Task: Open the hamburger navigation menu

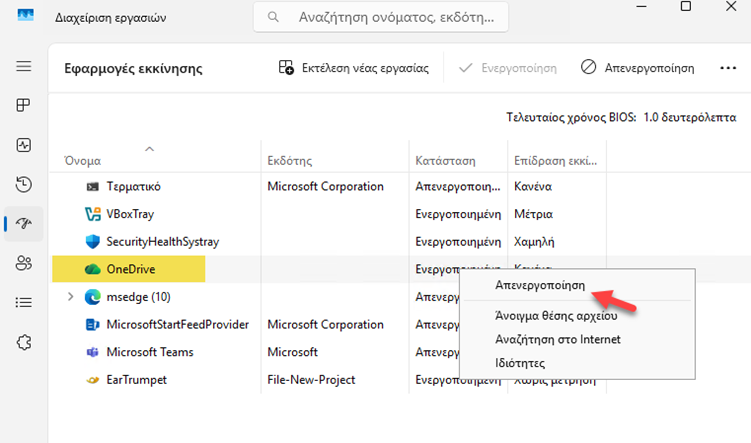Action: (24, 66)
